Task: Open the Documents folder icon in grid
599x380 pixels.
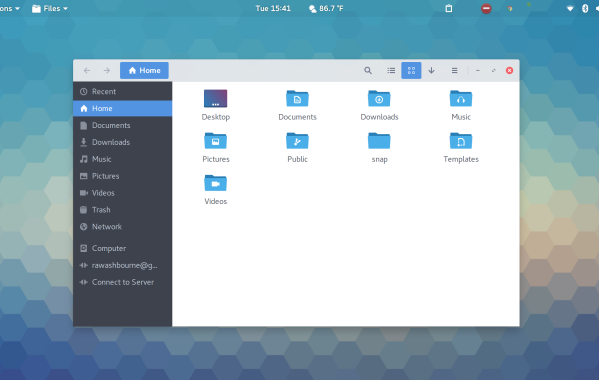Action: [297, 99]
